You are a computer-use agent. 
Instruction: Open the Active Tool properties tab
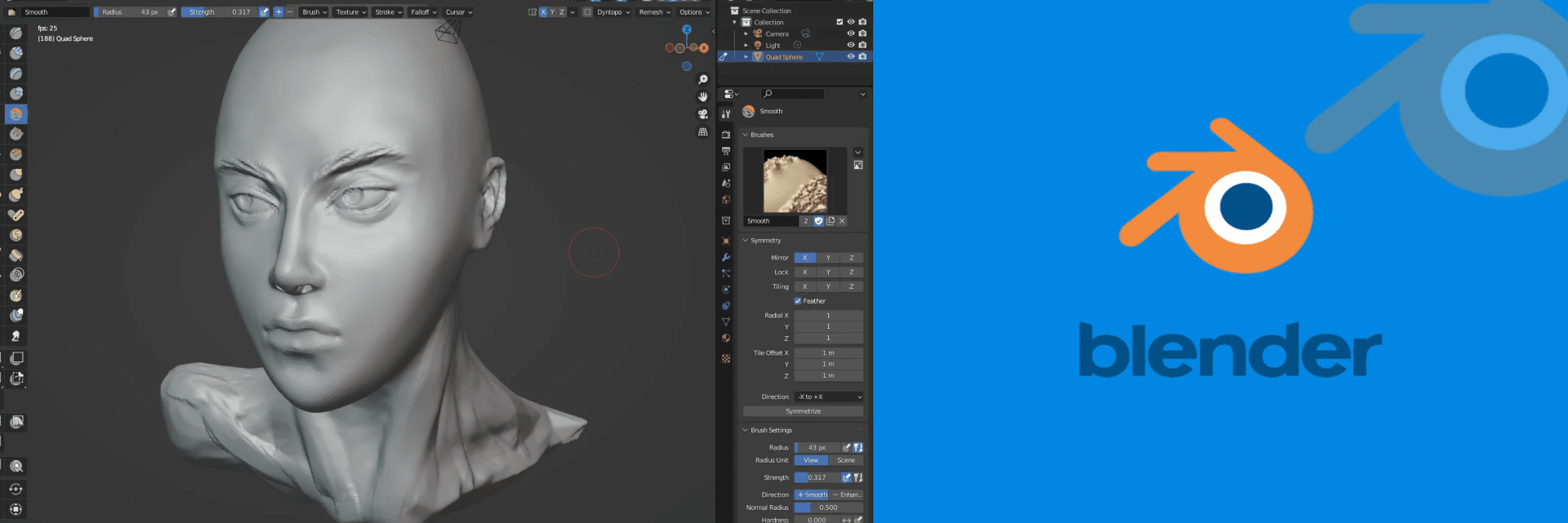pos(726,114)
